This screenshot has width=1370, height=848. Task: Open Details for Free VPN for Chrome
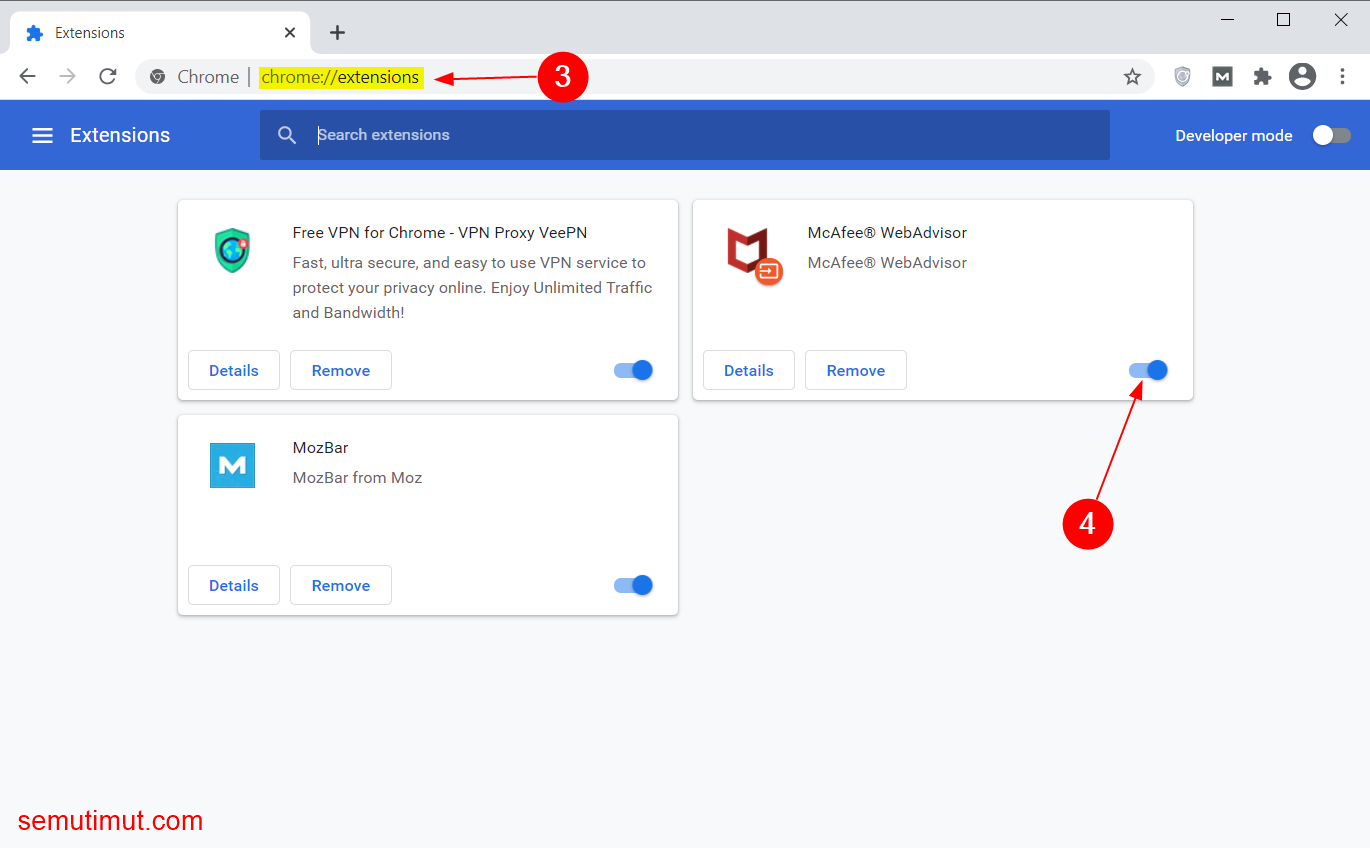pyautogui.click(x=234, y=370)
